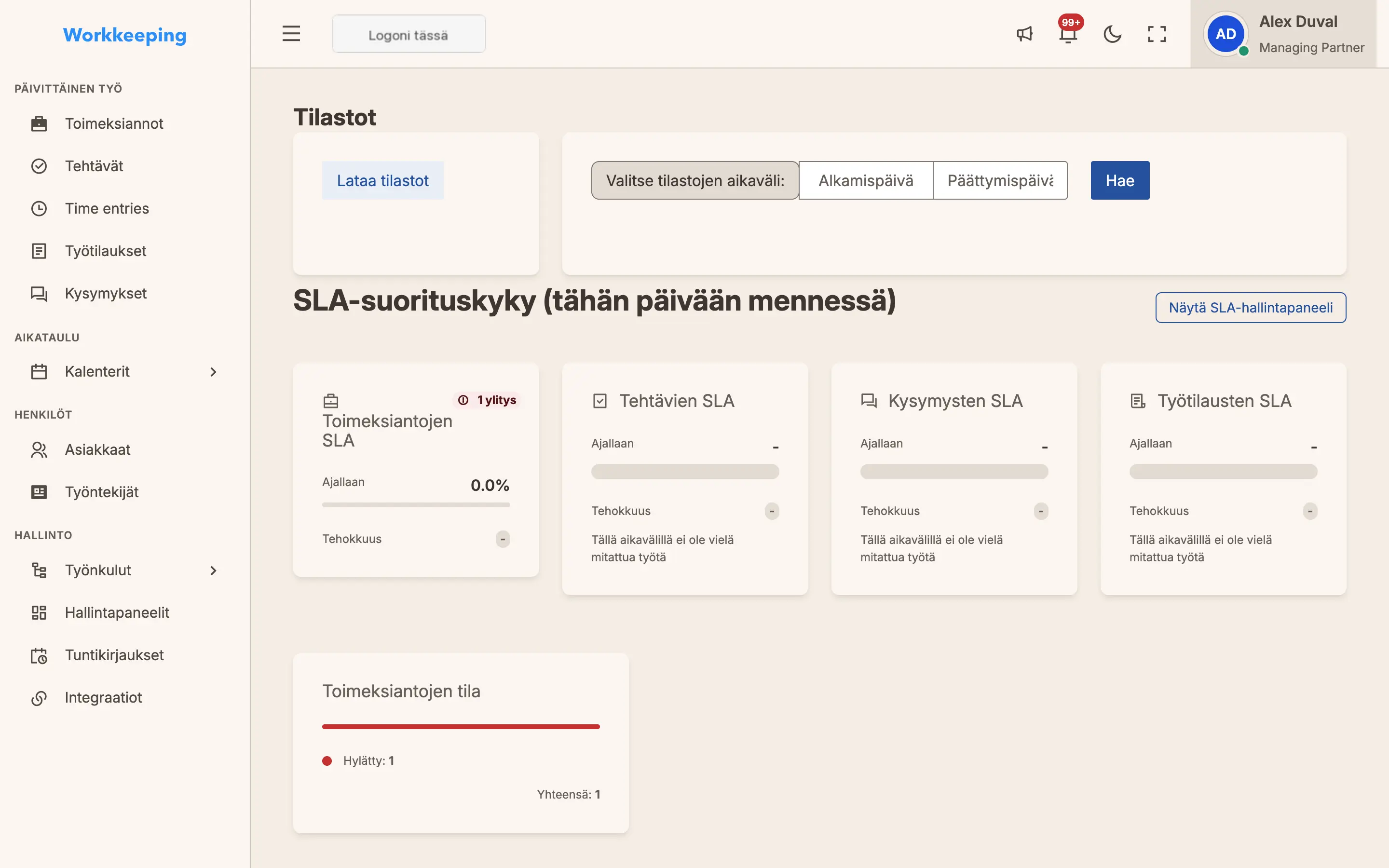Click the Työntekijät badge icon

39,492
